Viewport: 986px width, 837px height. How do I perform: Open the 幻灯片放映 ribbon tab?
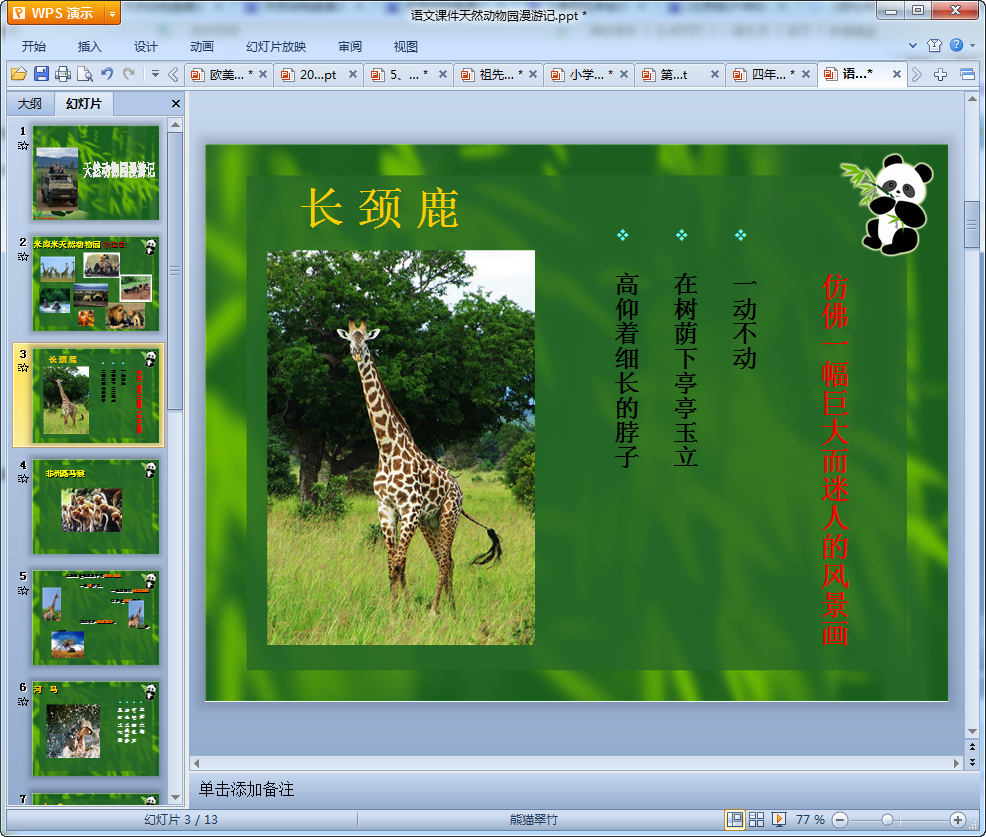(x=276, y=47)
